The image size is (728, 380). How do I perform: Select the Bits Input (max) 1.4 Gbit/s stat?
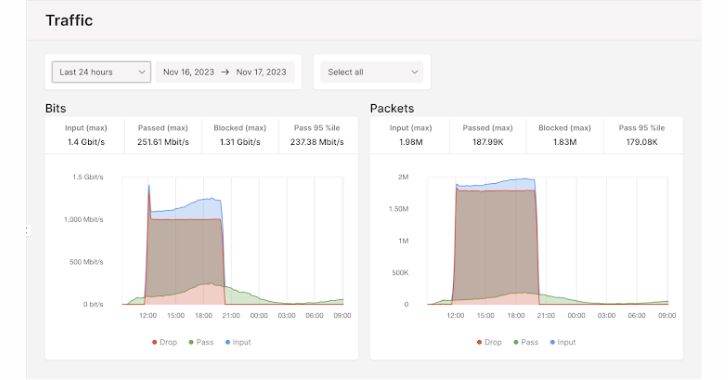click(x=86, y=135)
